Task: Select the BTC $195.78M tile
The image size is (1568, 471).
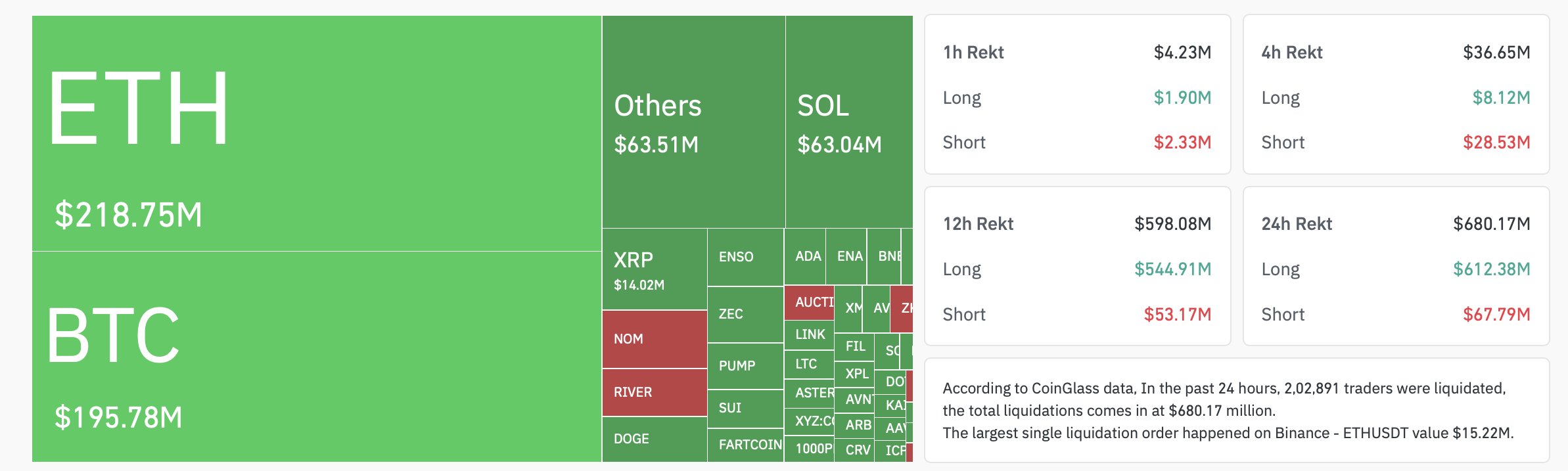Action: pos(316,357)
